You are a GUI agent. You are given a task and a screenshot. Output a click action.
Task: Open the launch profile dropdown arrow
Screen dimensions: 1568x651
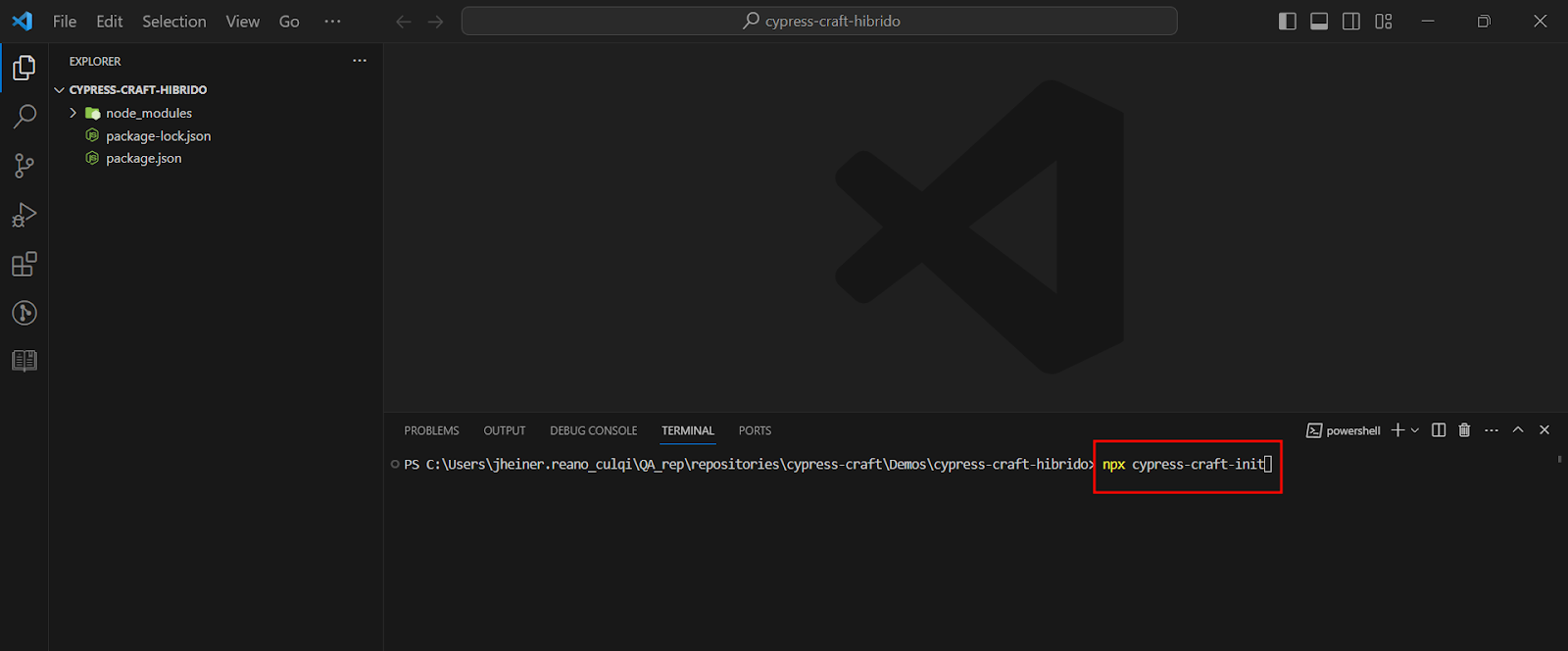(x=1414, y=430)
